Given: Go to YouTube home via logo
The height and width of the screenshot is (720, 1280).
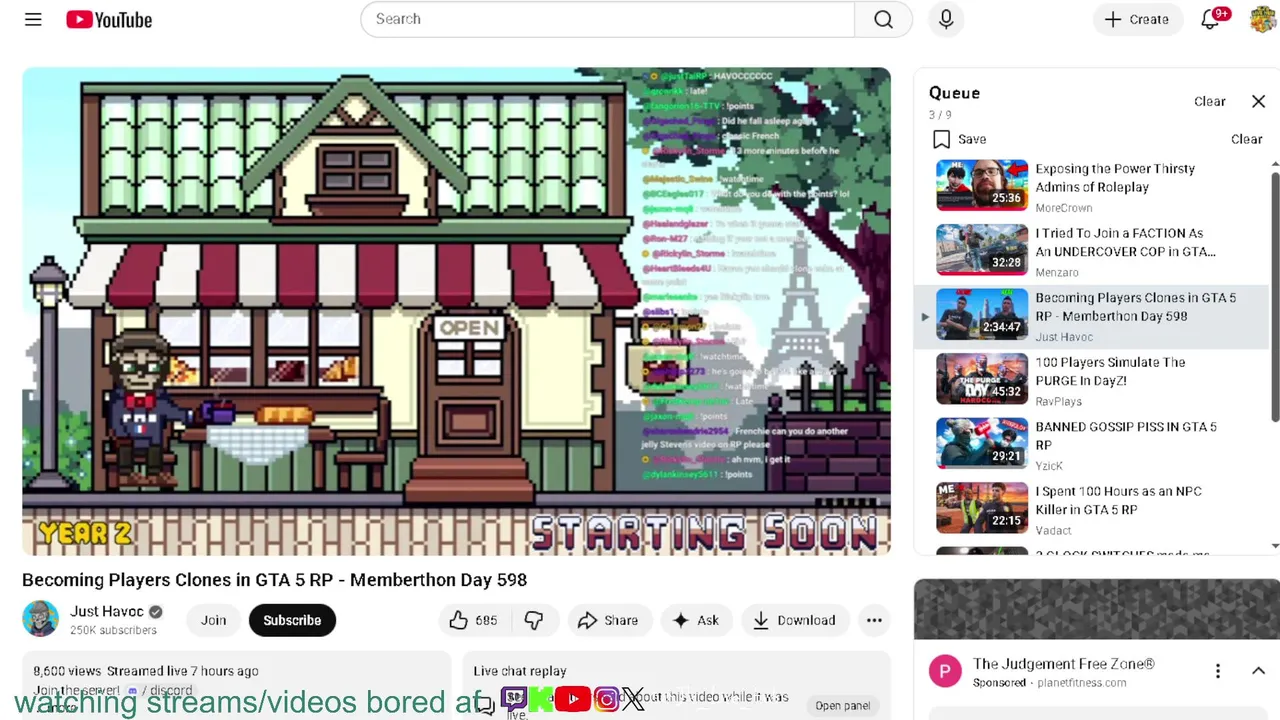Looking at the screenshot, I should click(x=109, y=19).
